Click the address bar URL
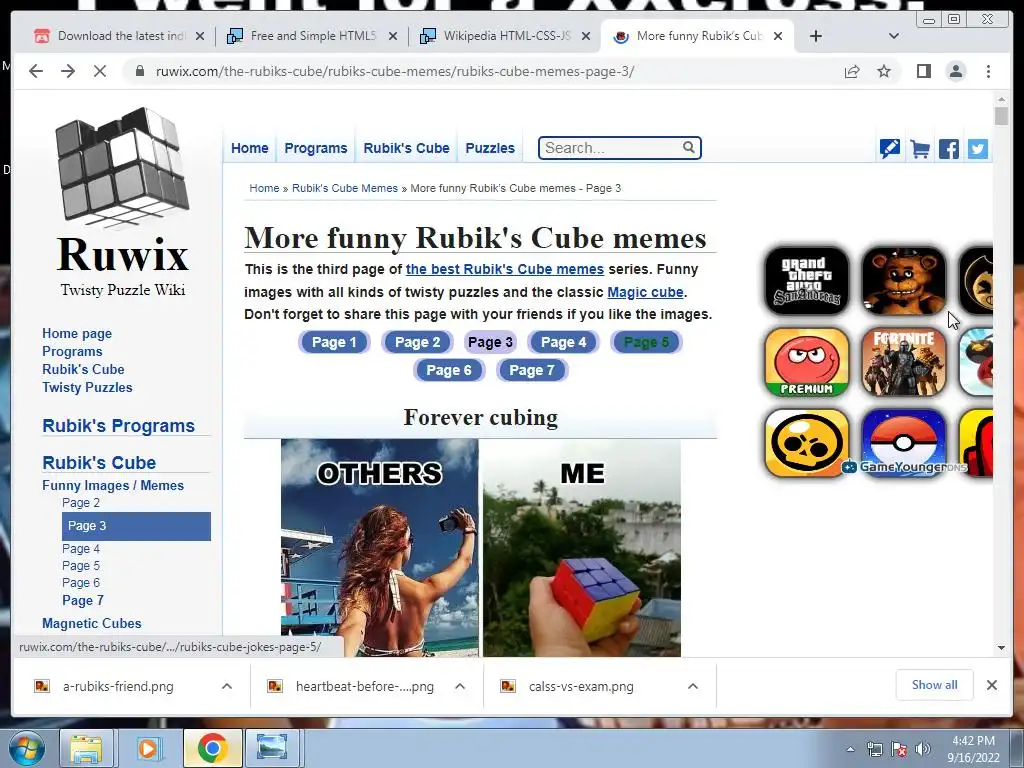 (394, 71)
